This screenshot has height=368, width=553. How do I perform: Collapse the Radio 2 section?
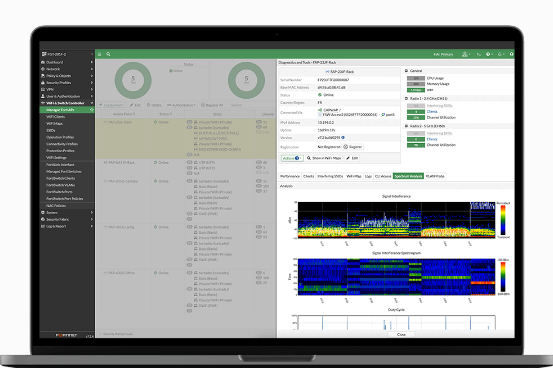click(x=406, y=126)
